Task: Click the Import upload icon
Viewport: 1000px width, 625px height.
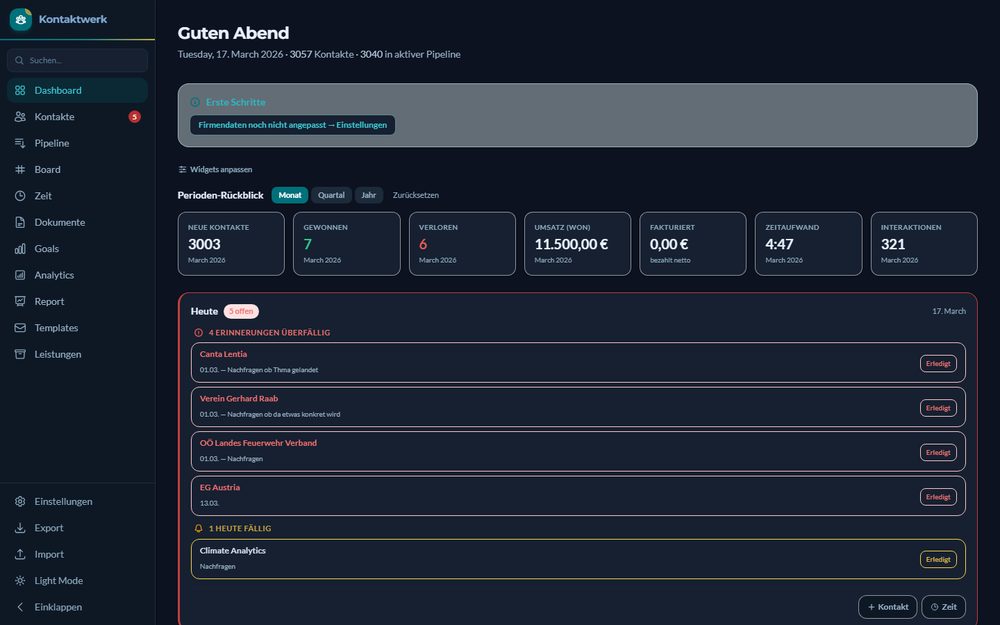Action: coord(18,554)
